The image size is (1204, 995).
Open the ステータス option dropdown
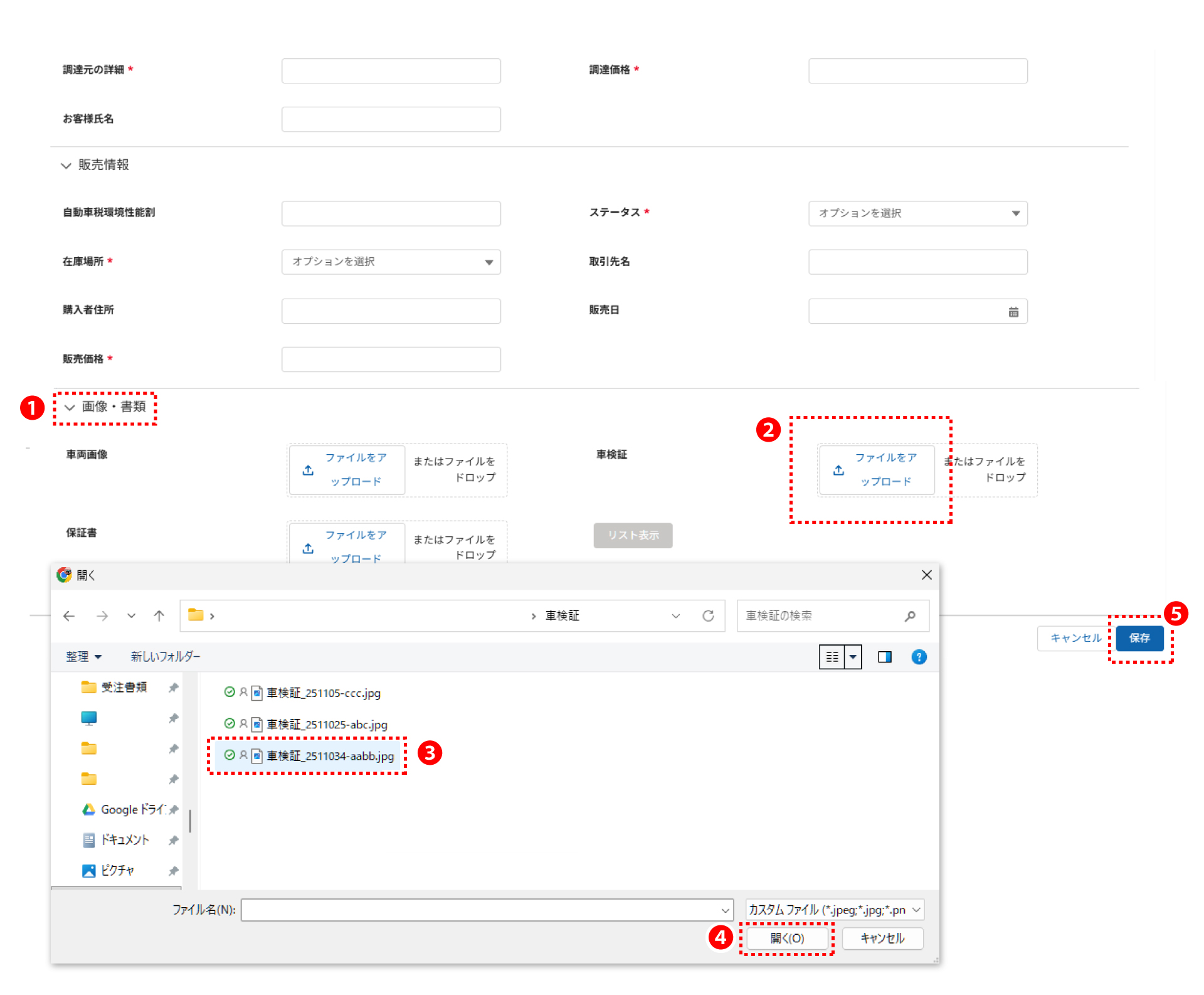tap(917, 213)
